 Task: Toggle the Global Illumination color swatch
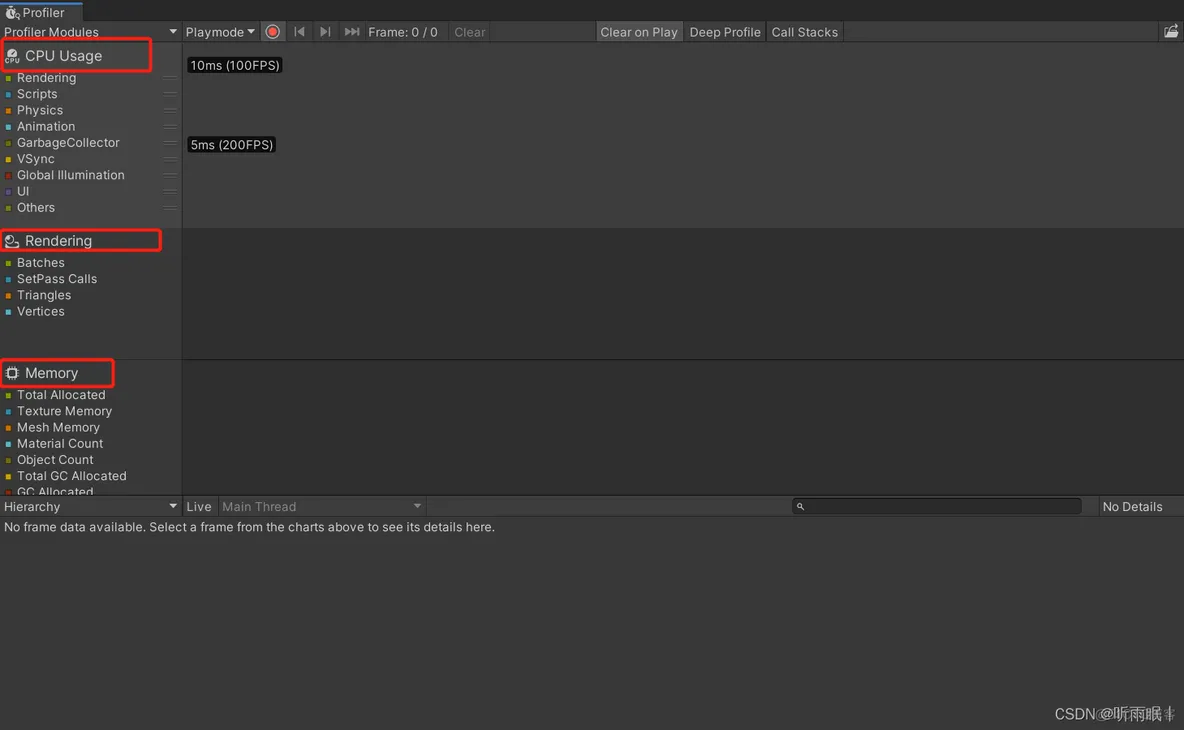8,176
